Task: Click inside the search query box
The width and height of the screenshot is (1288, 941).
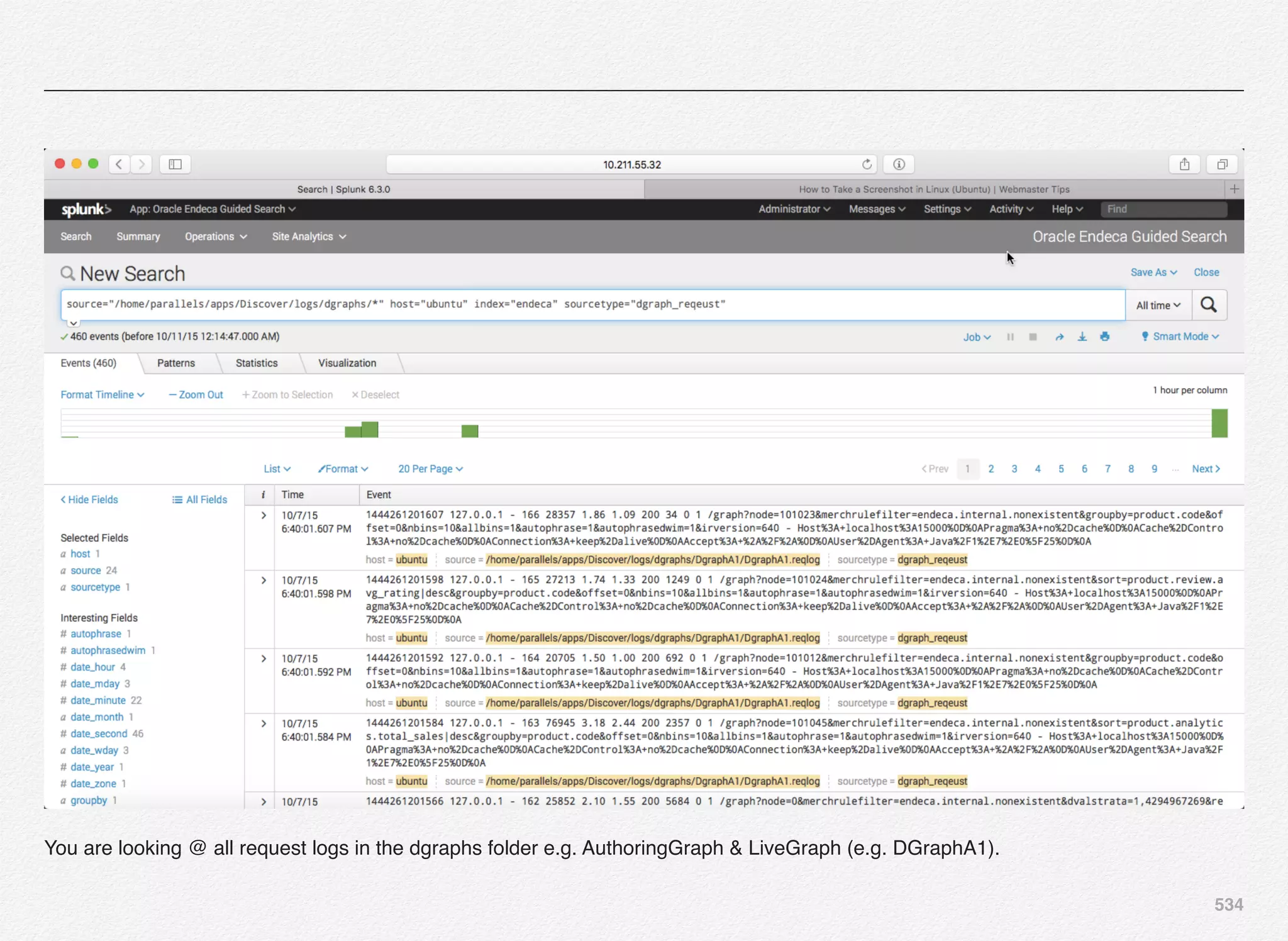Action: pos(592,304)
